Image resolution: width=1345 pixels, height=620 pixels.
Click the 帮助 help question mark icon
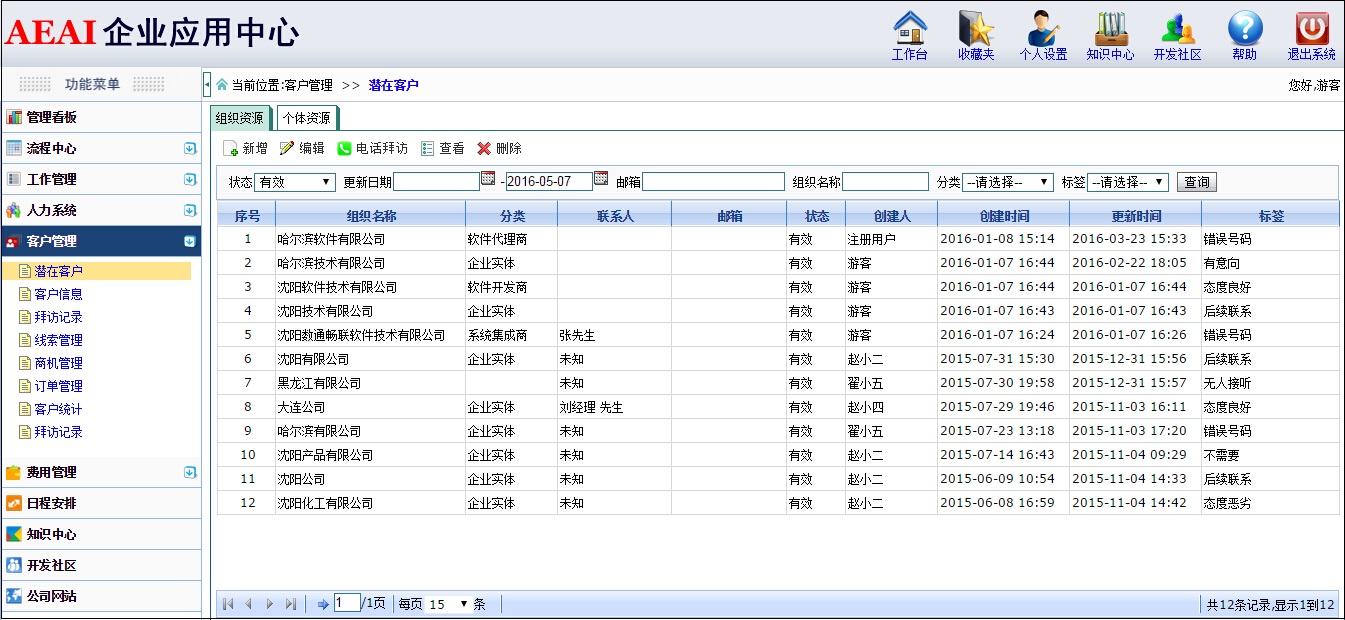pyautogui.click(x=1244, y=29)
